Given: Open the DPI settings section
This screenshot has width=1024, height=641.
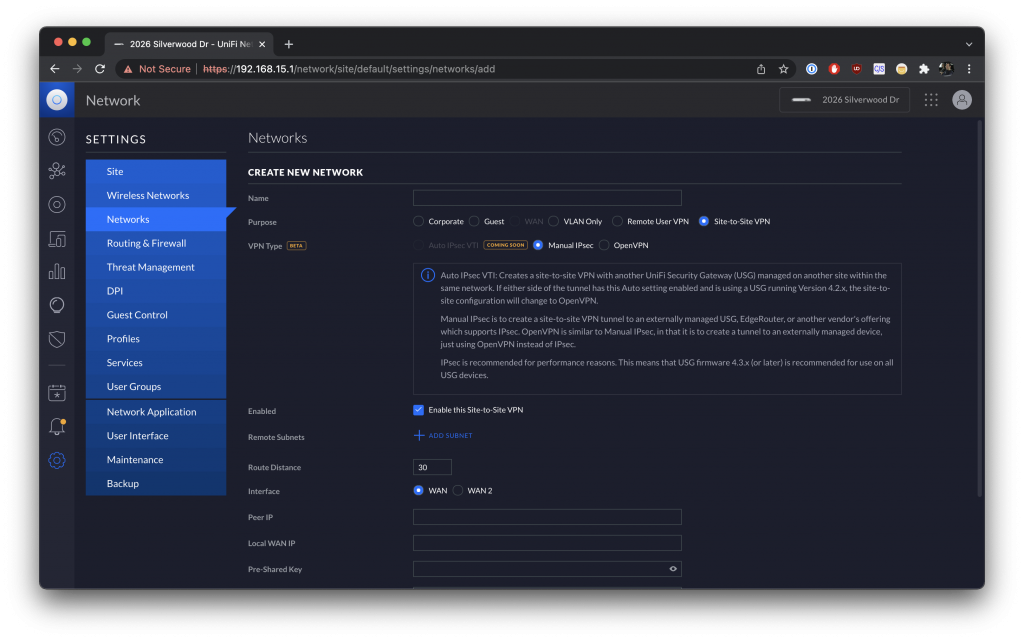Looking at the screenshot, I should click(x=156, y=291).
